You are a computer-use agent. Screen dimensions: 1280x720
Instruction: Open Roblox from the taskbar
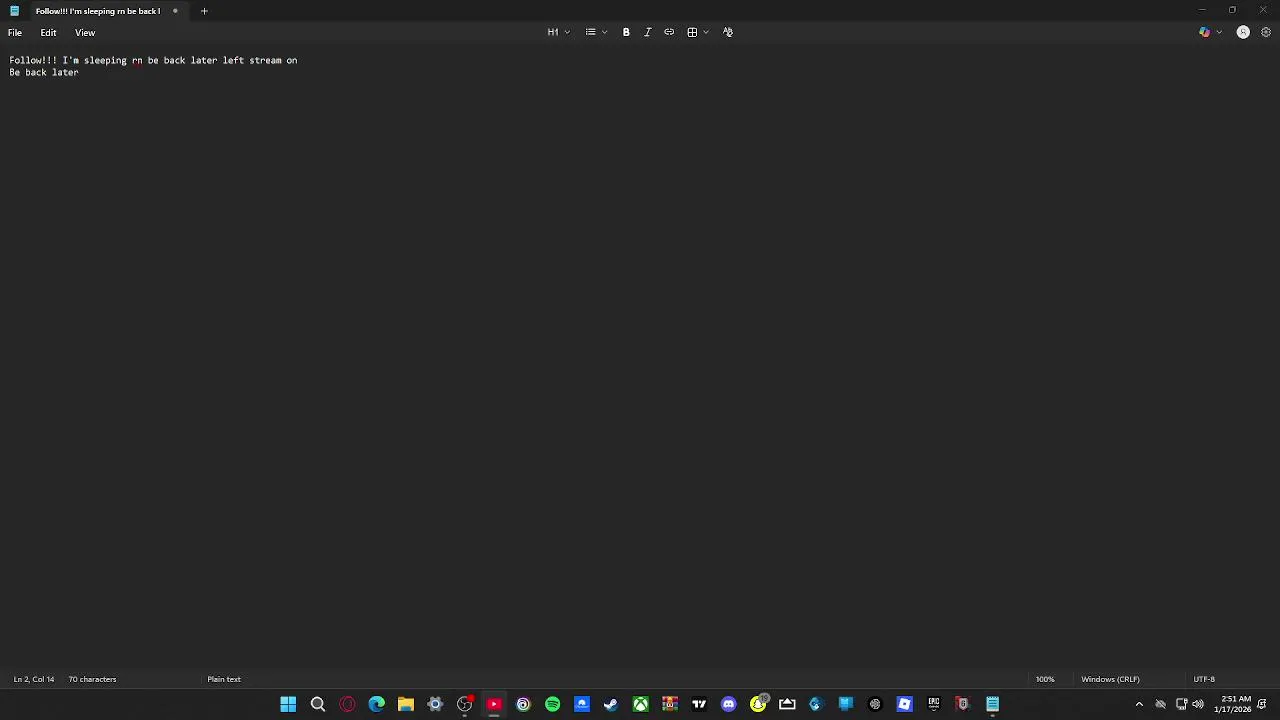click(904, 705)
